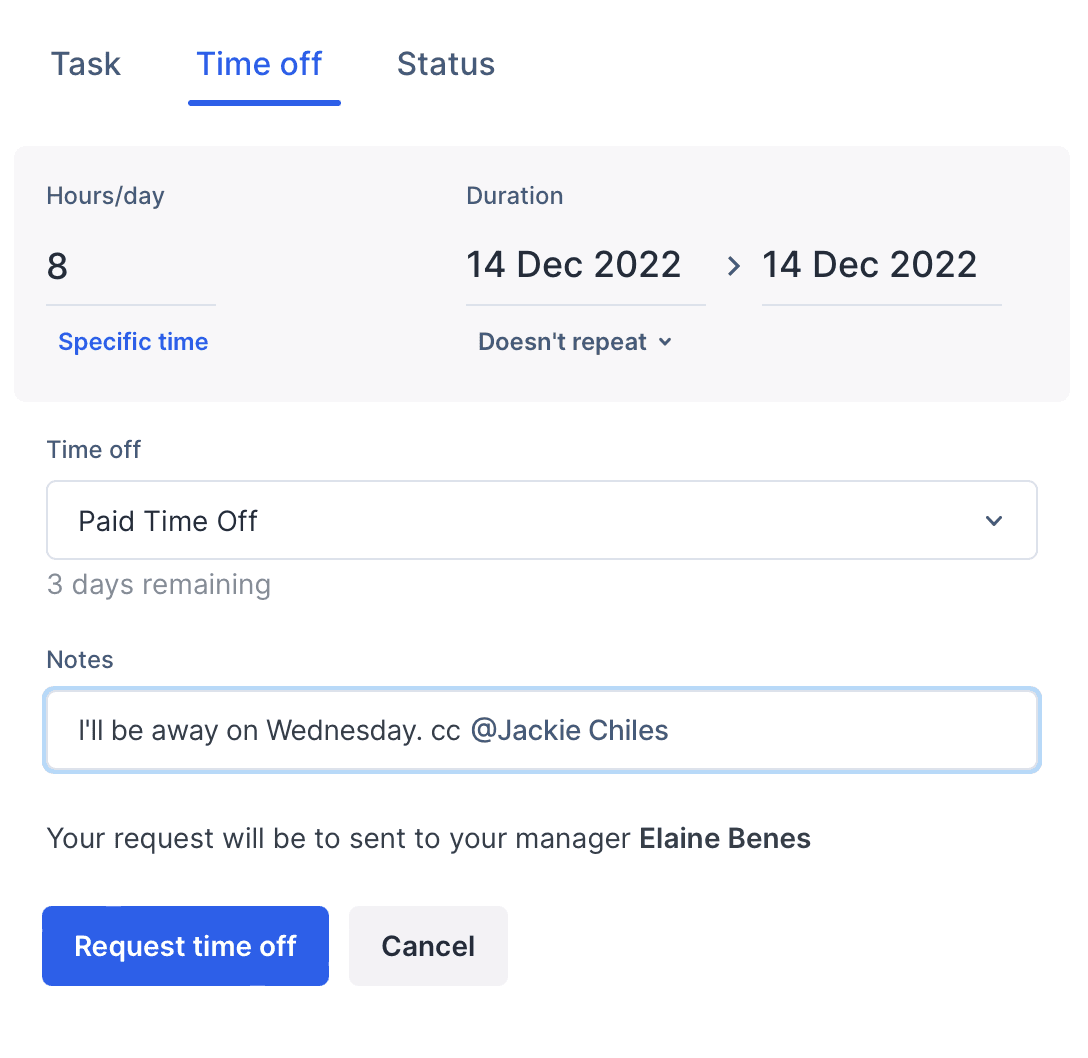The height and width of the screenshot is (1058, 1088).
Task: Switch to the Task tab
Action: (x=86, y=65)
